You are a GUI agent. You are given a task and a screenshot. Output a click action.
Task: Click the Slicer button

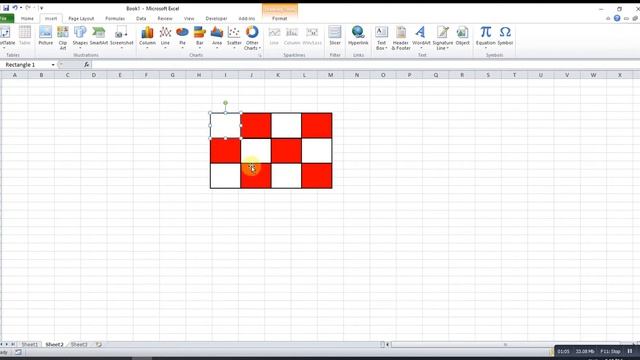[x=335, y=35]
